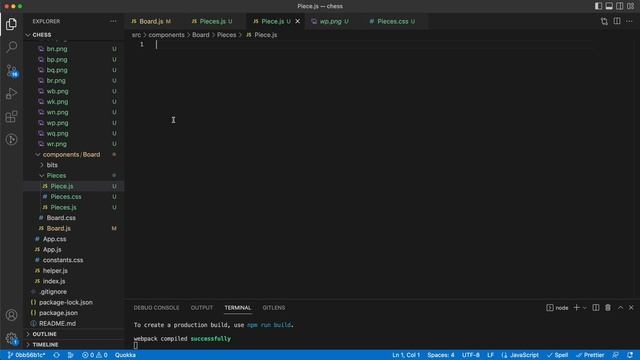The height and width of the screenshot is (360, 640).
Task: Open errors and warnings status indicator
Action: pyautogui.click(x=95, y=355)
